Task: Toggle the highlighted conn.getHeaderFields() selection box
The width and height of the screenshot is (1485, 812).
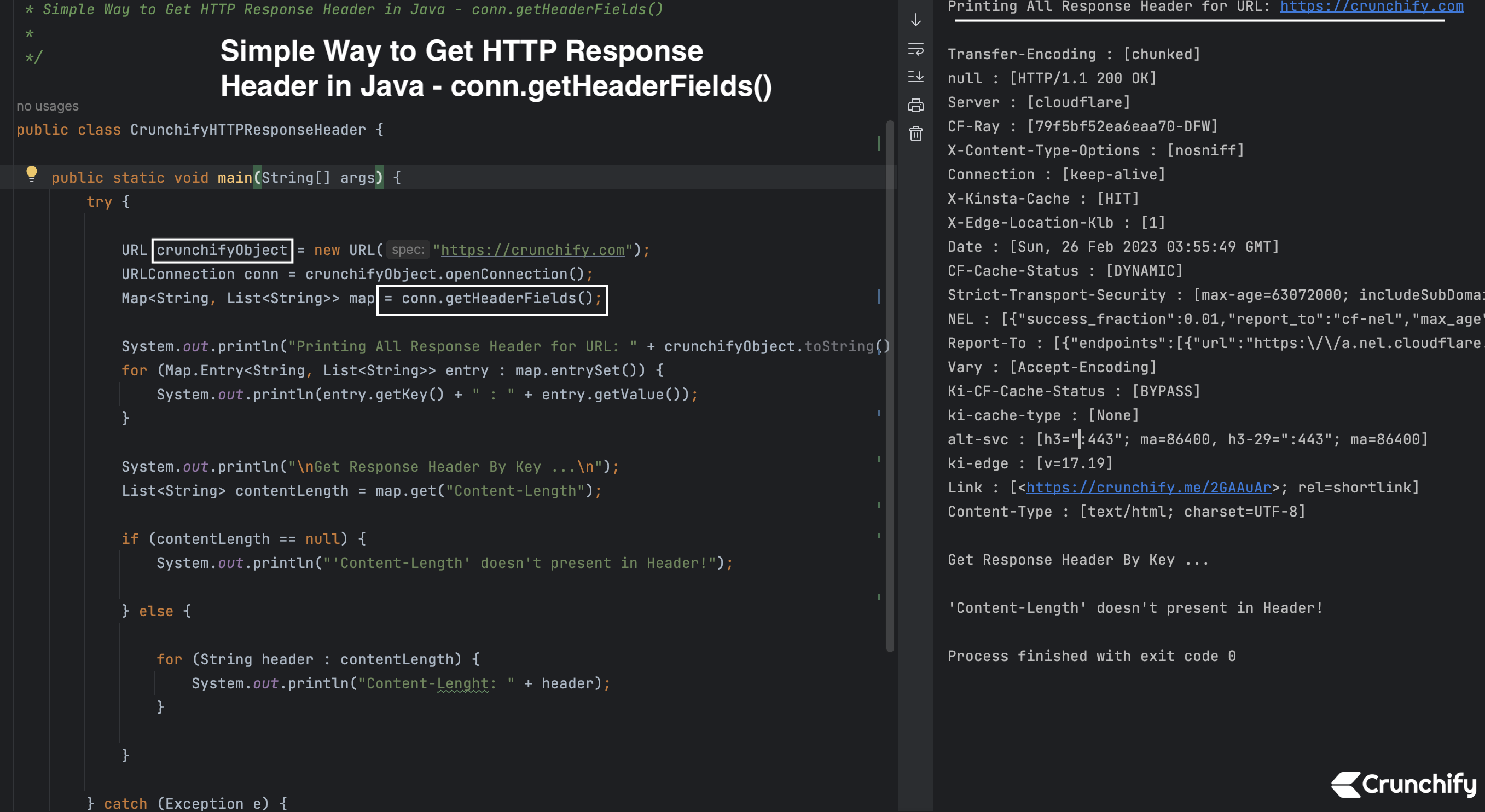Action: (492, 299)
